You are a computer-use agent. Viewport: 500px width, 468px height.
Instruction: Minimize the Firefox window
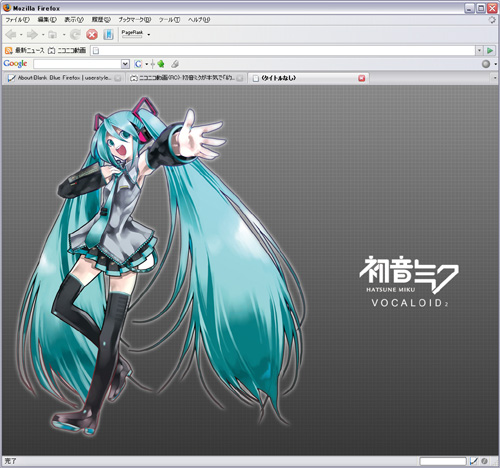pyautogui.click(x=469, y=8)
